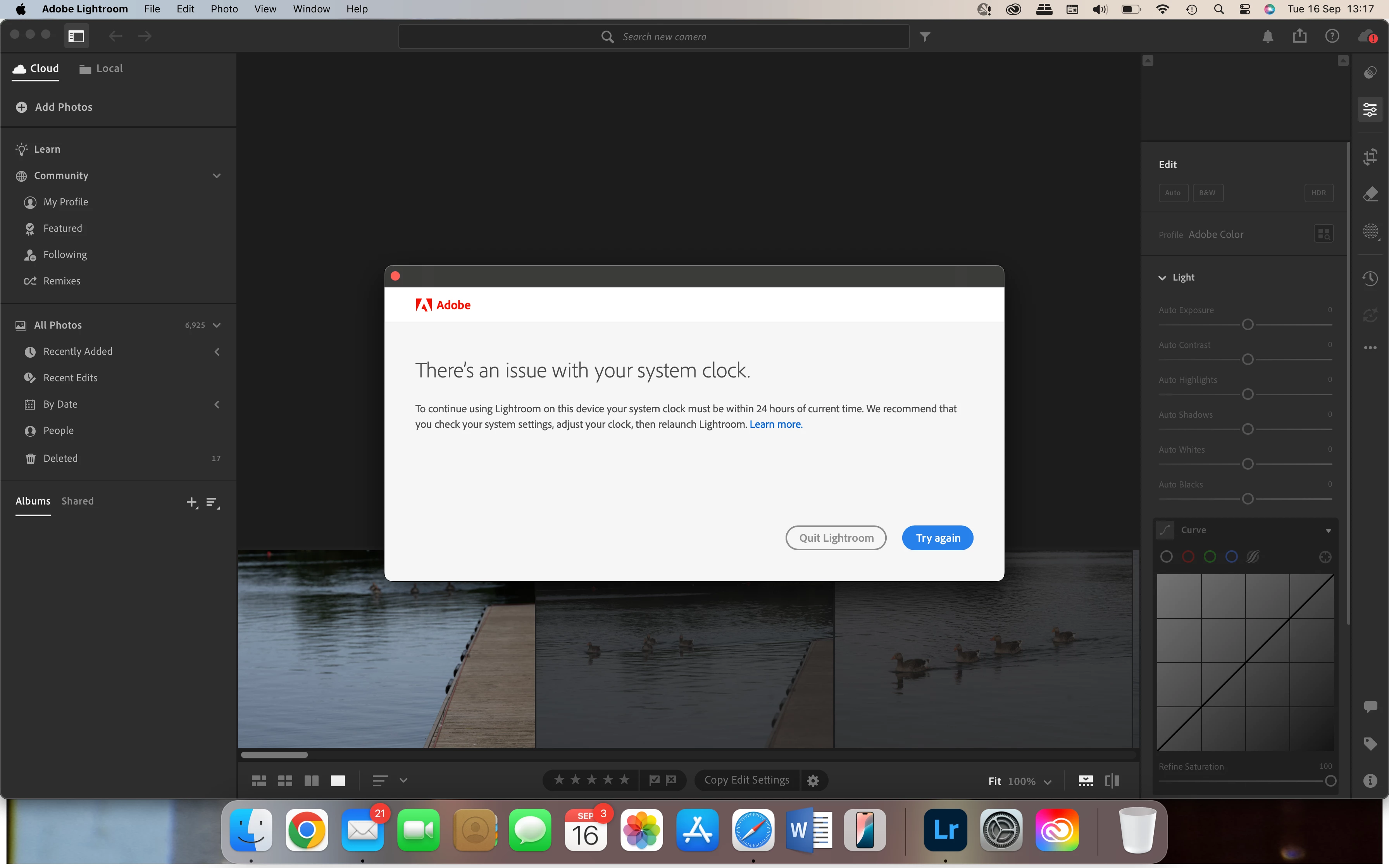Open the Masking tool icon
Viewport: 1389px width, 868px height.
coord(1370,231)
